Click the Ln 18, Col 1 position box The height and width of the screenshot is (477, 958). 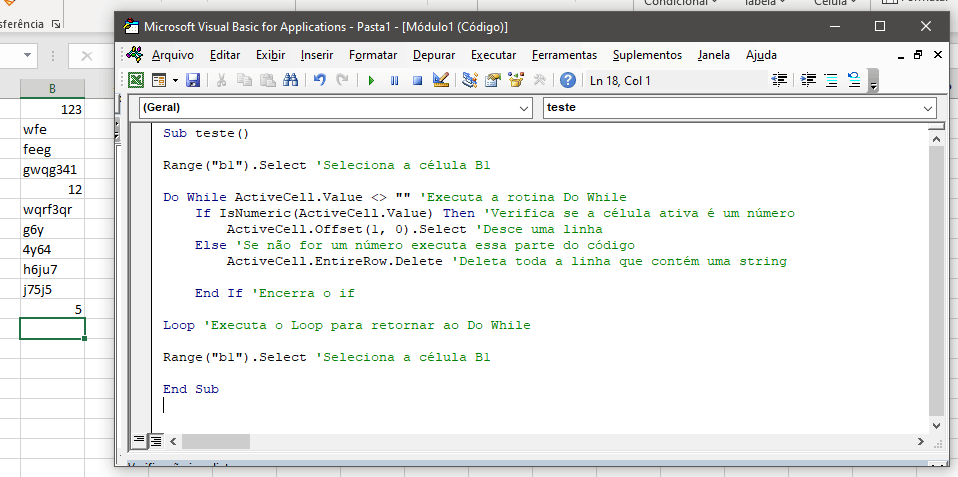(x=675, y=80)
